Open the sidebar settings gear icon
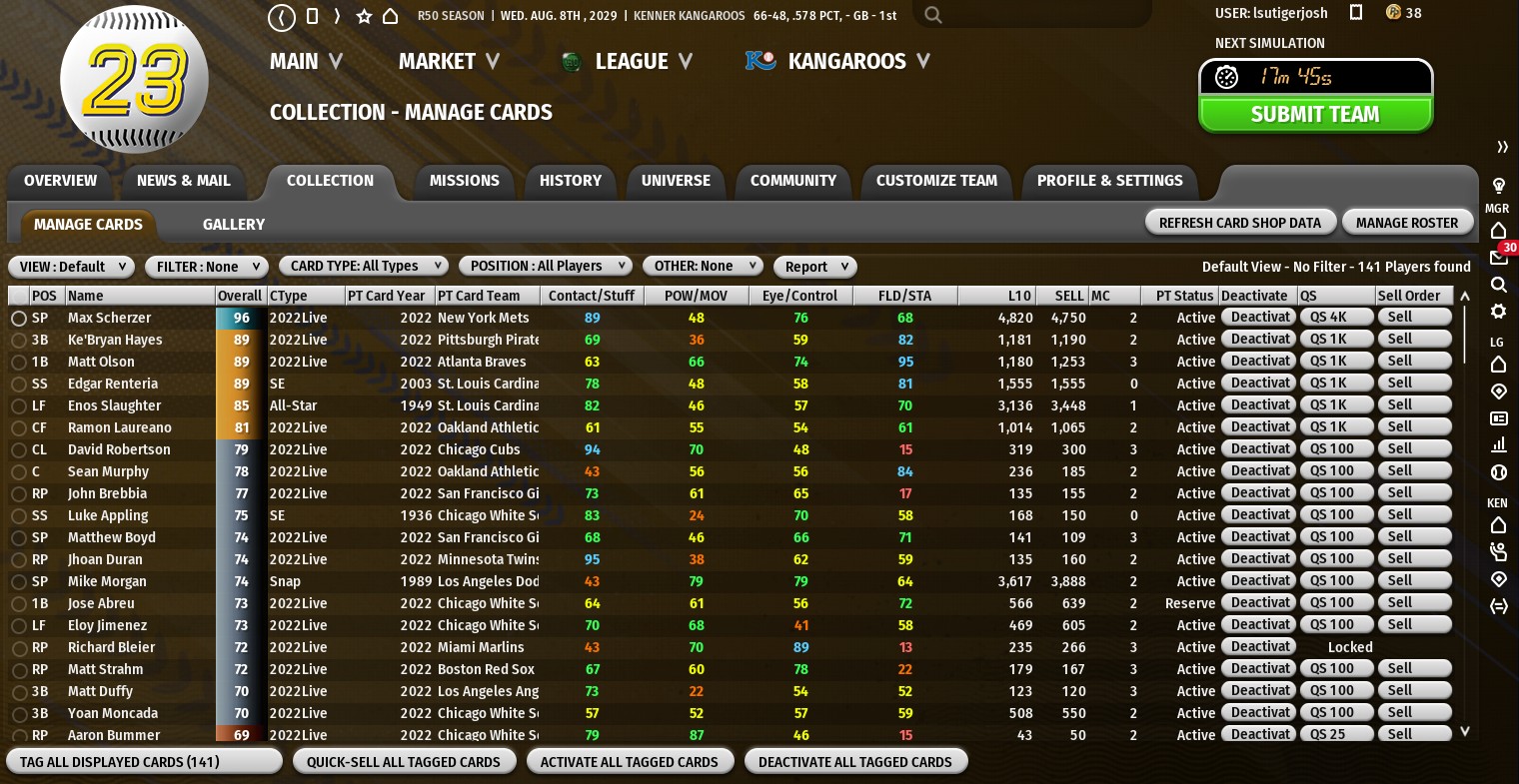Viewport: 1519px width, 784px height. [1498, 312]
